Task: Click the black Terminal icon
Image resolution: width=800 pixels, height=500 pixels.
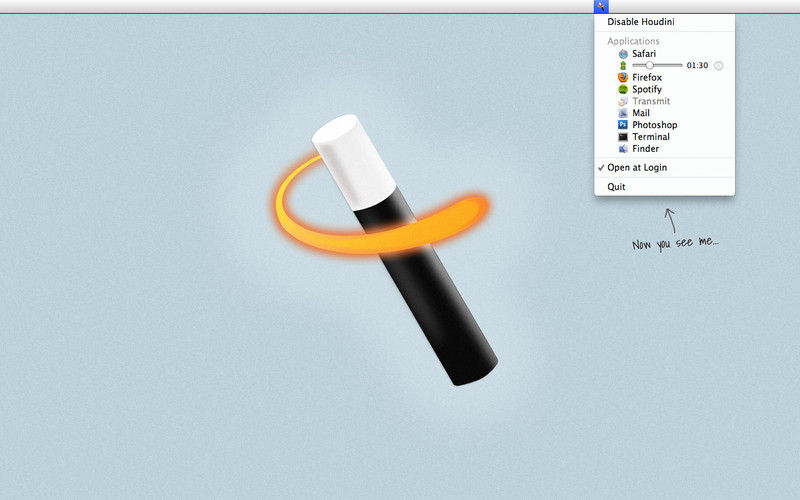Action: tap(623, 137)
